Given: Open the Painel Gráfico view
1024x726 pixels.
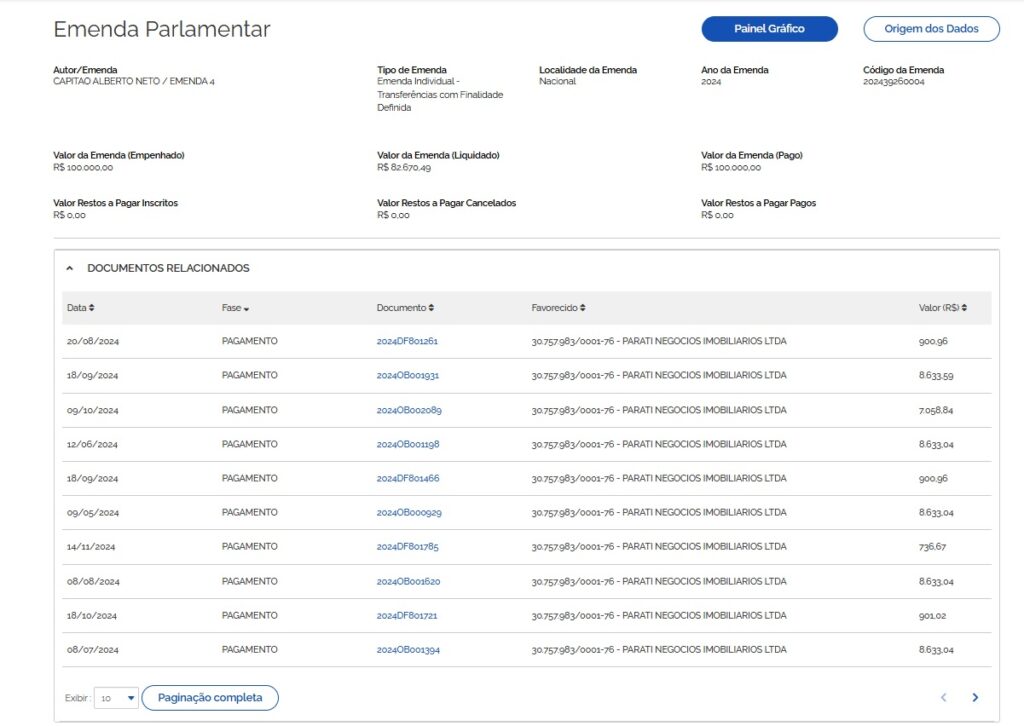Looking at the screenshot, I should click(769, 29).
